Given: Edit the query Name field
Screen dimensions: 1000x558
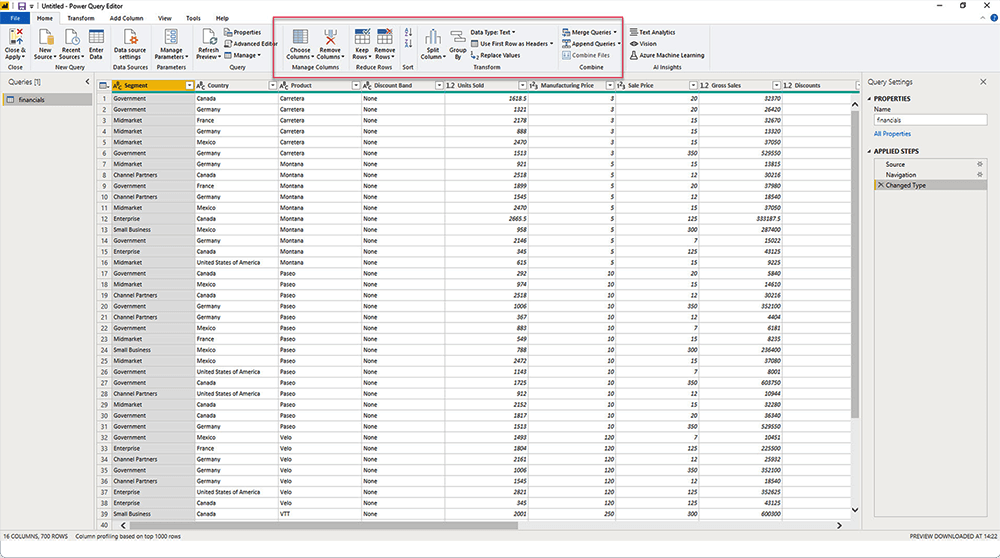Looking at the screenshot, I should point(930,120).
